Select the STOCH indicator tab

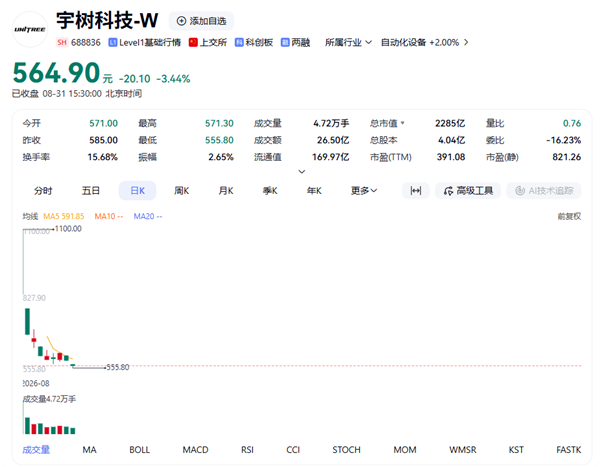(346, 450)
